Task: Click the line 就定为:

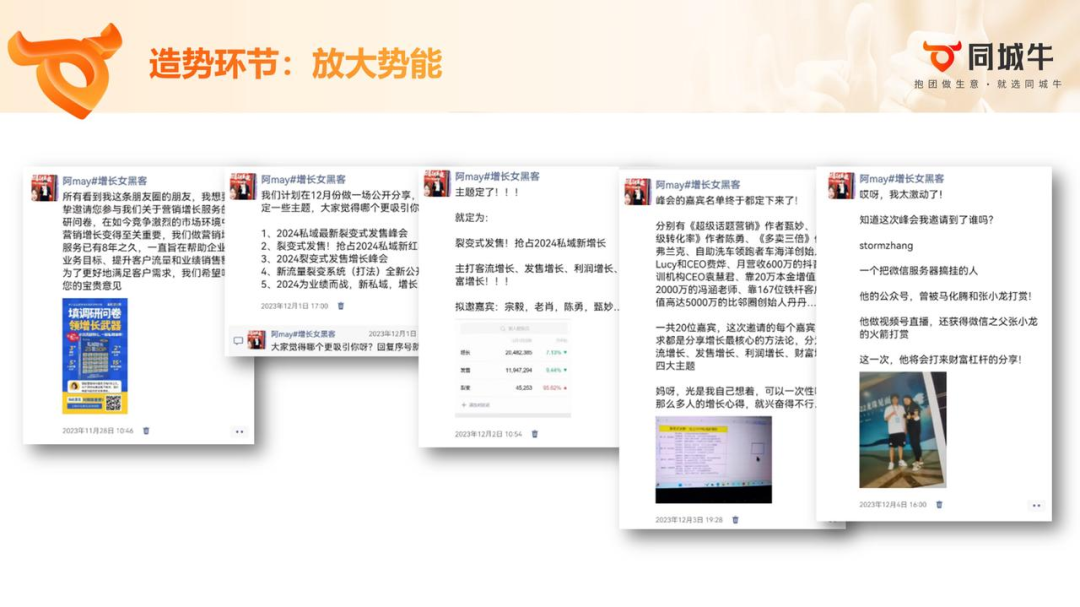Action: (472, 218)
